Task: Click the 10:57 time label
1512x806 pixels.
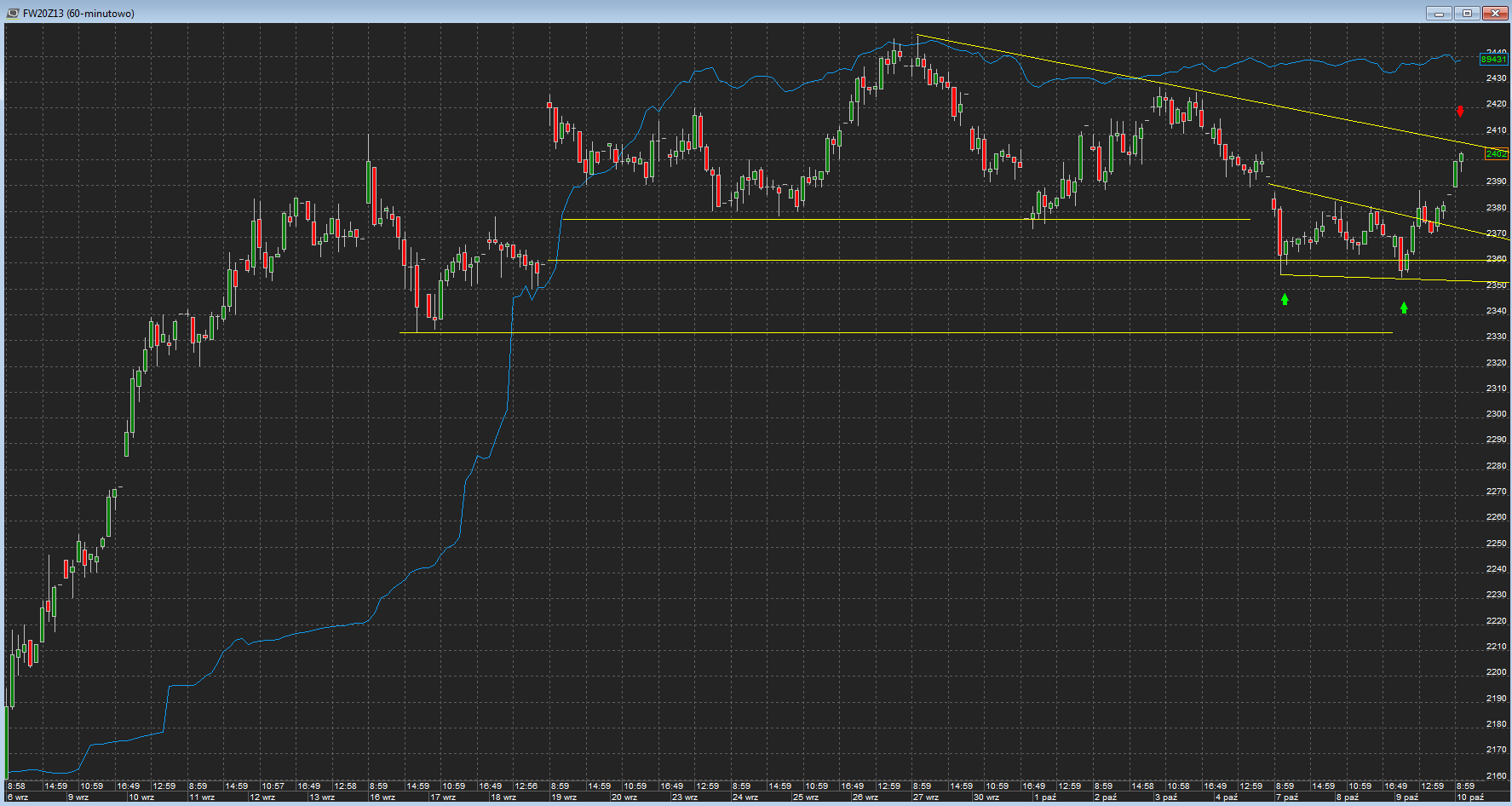Action: (x=273, y=786)
